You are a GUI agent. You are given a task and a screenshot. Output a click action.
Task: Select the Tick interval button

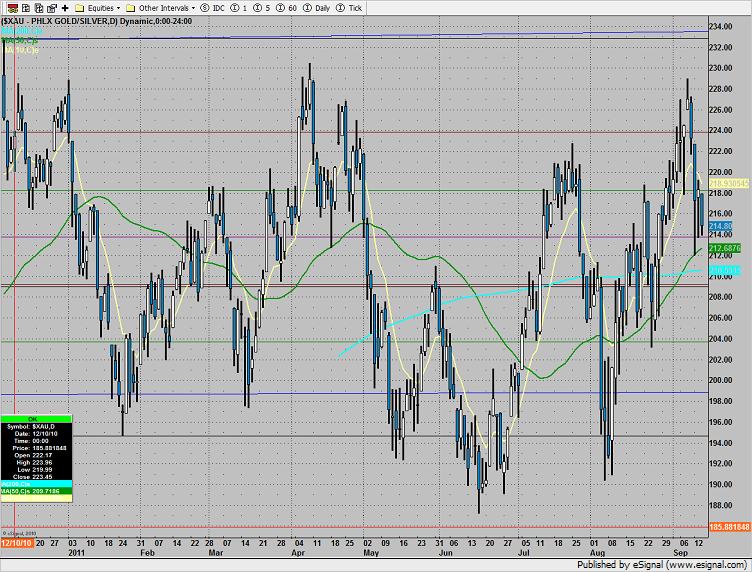click(x=349, y=8)
